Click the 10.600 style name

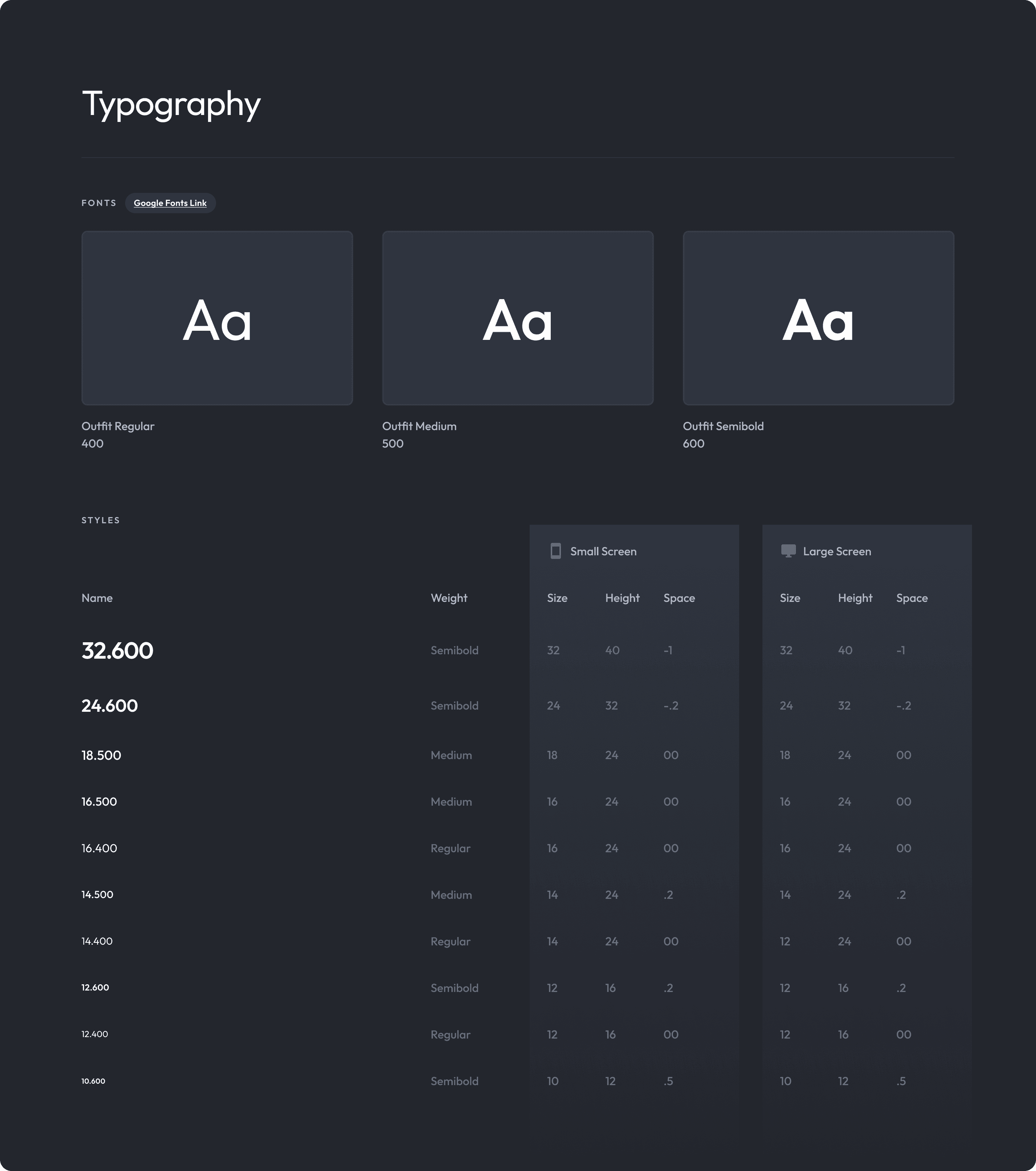click(x=93, y=1081)
